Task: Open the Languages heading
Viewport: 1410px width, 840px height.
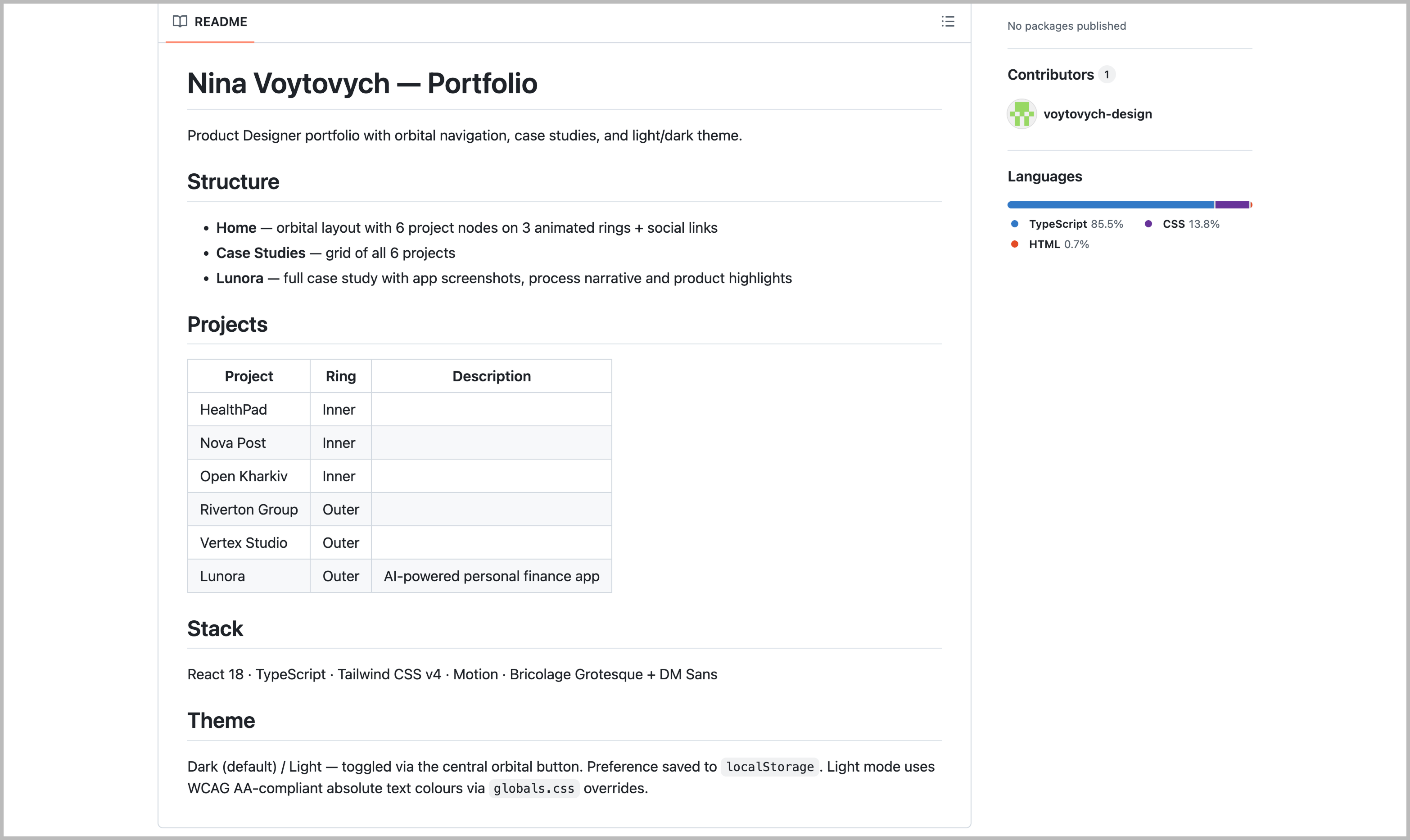Action: 1044,176
